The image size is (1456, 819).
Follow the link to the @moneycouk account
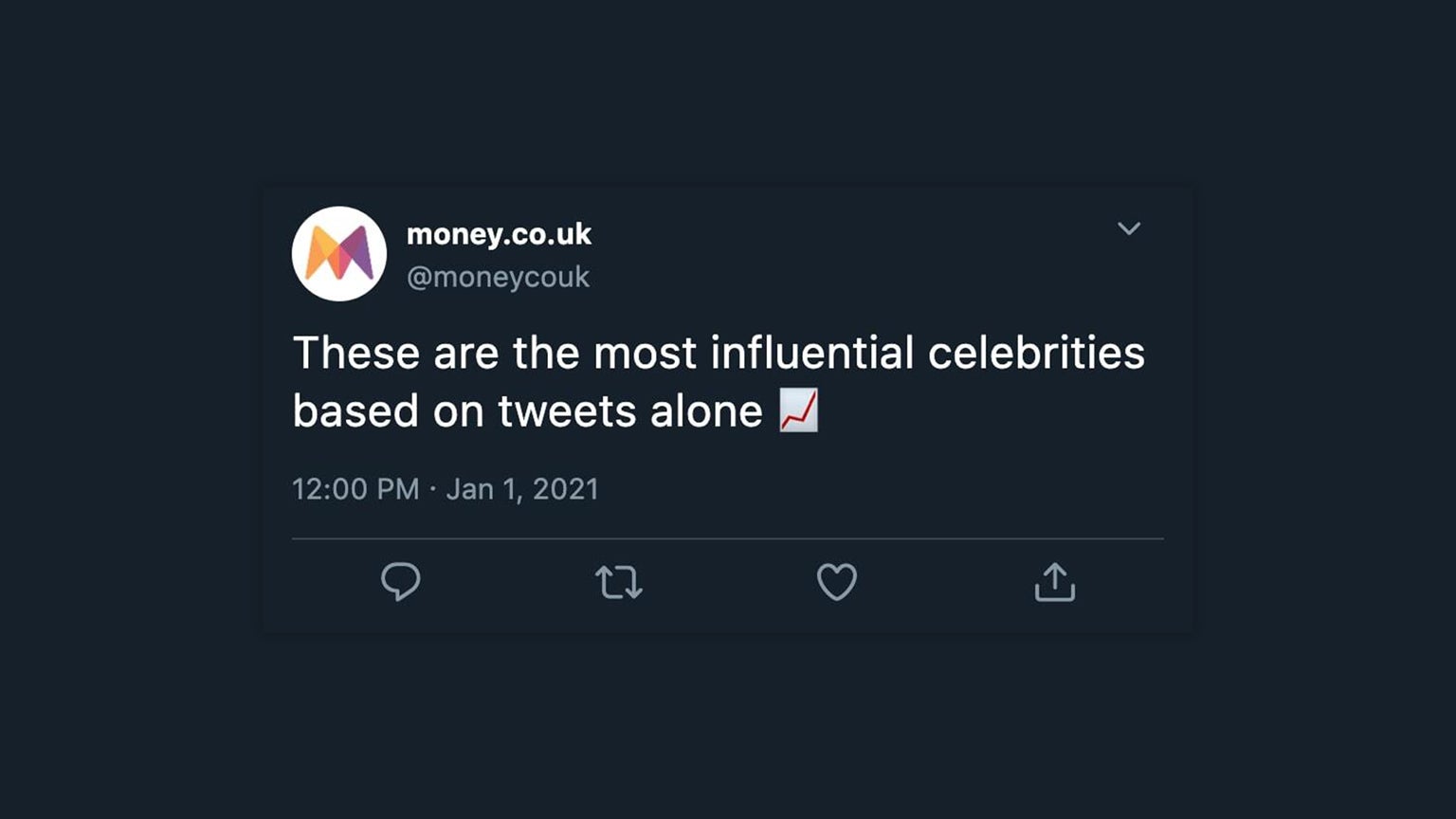[497, 277]
